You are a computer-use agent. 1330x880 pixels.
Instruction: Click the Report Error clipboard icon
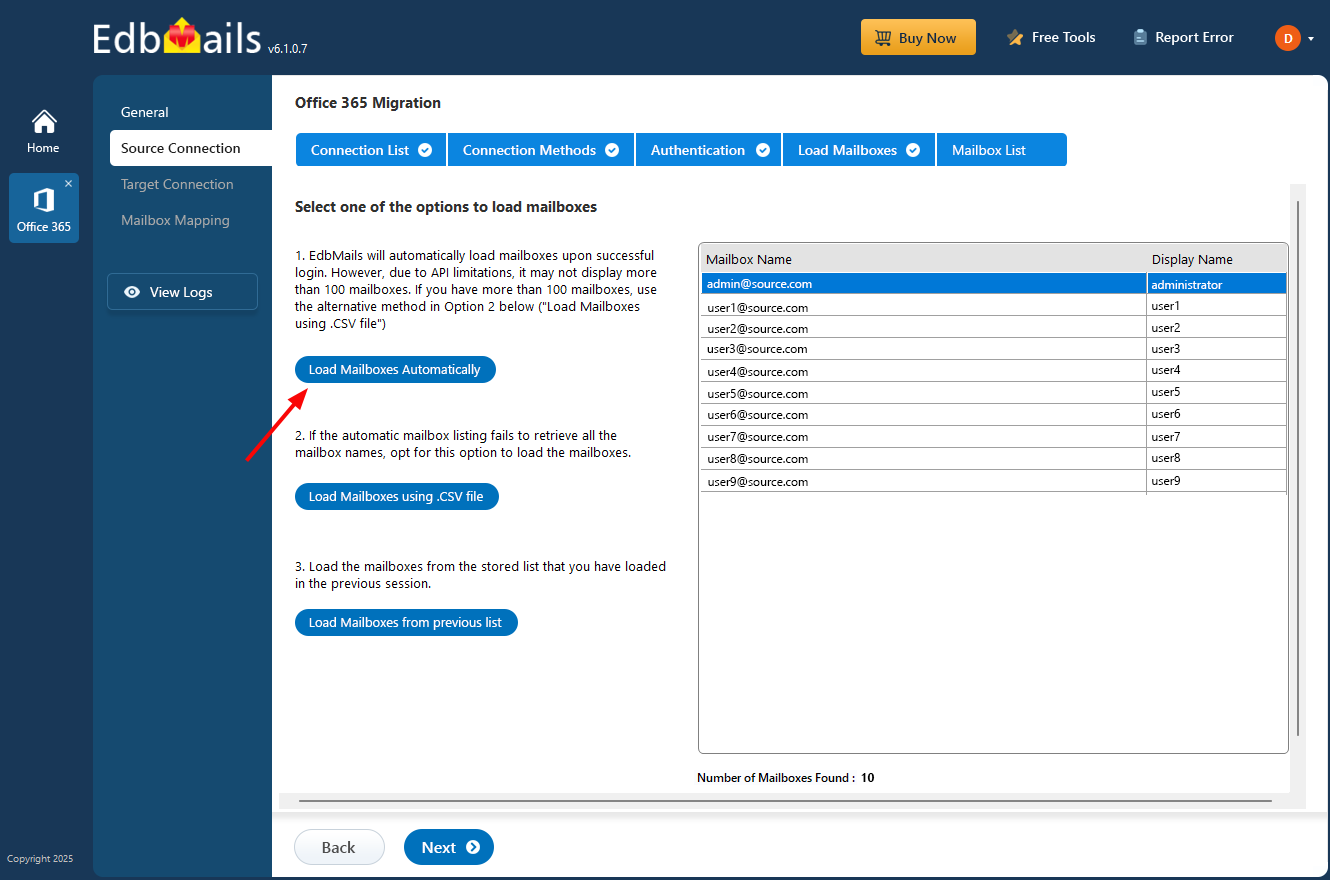point(1140,36)
